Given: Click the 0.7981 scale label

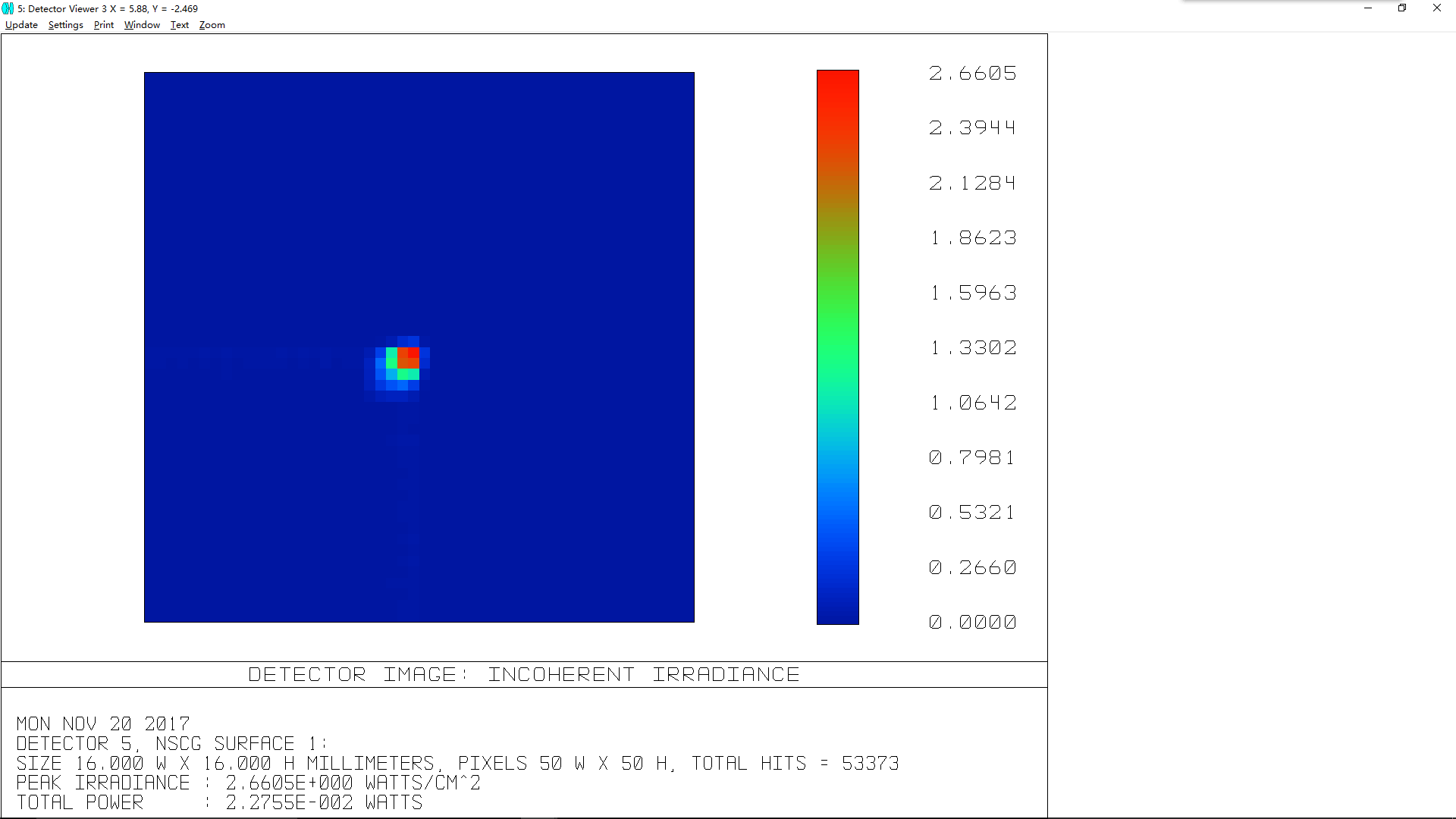Looking at the screenshot, I should point(972,458).
